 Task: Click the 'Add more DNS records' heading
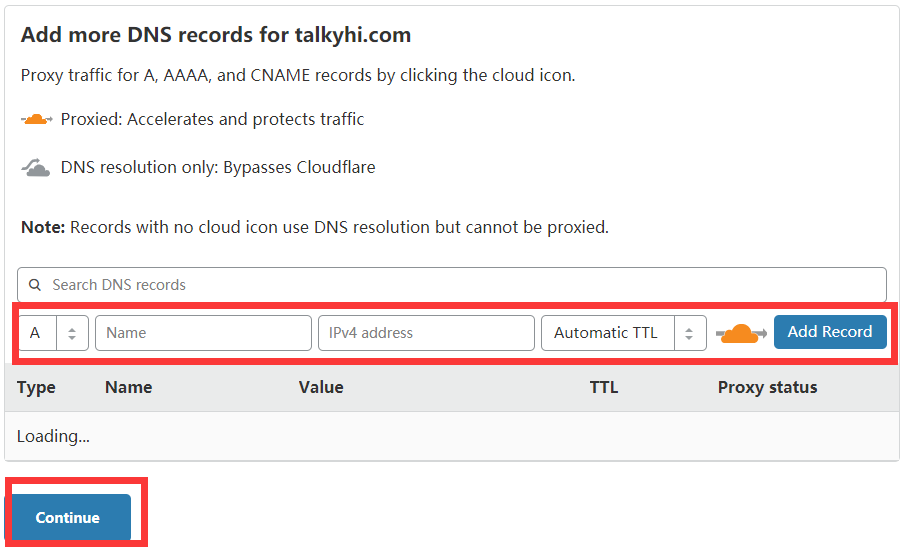(216, 35)
